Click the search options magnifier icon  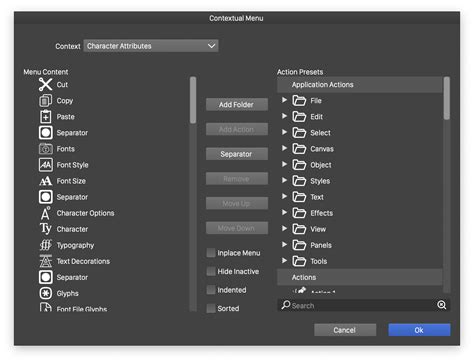[x=442, y=305]
